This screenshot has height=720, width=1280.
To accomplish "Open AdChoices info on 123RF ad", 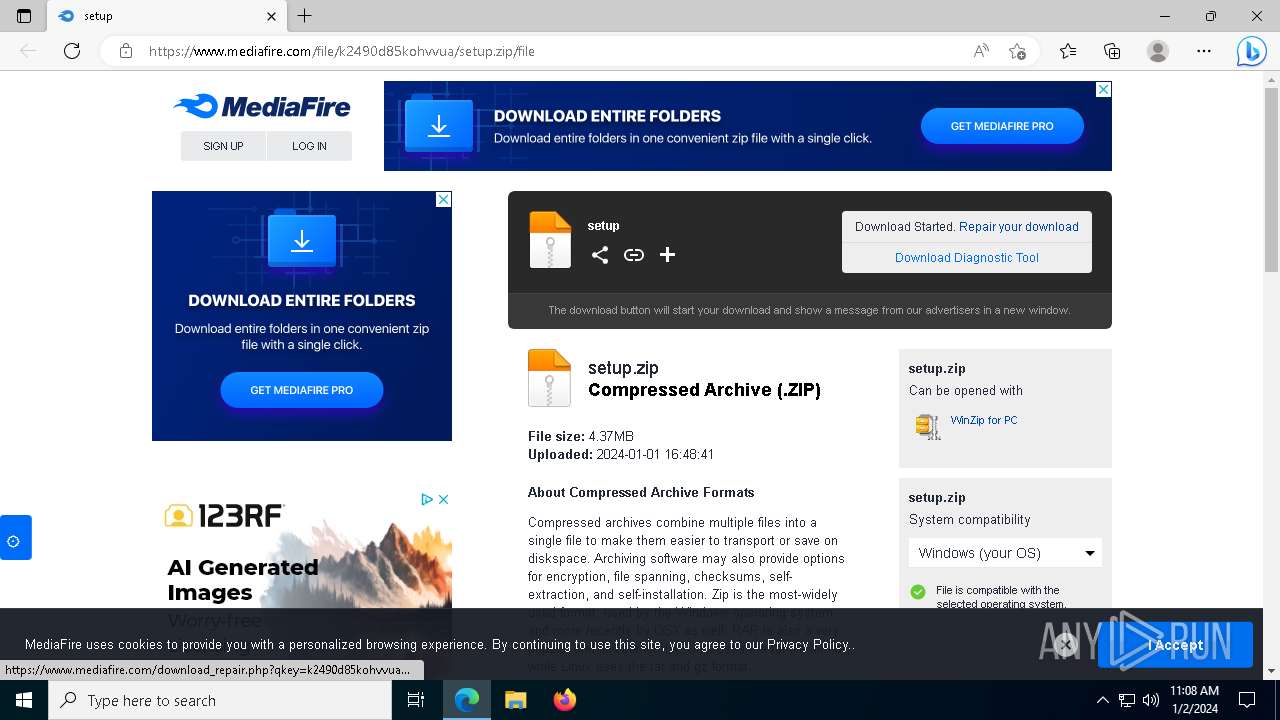I will click(427, 499).
